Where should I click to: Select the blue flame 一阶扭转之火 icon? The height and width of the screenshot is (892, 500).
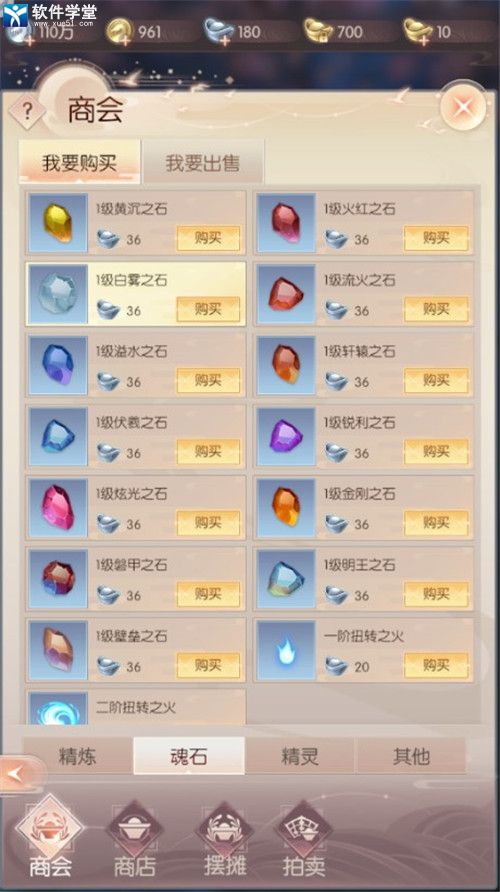point(286,650)
